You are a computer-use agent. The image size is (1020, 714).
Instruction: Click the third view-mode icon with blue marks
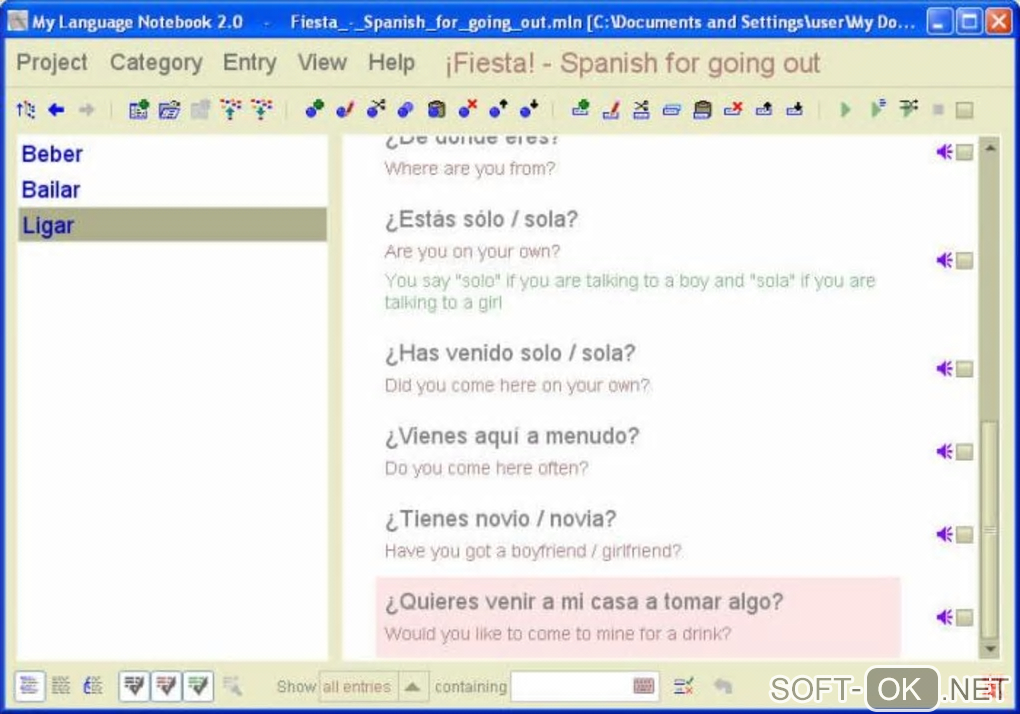click(x=92, y=685)
